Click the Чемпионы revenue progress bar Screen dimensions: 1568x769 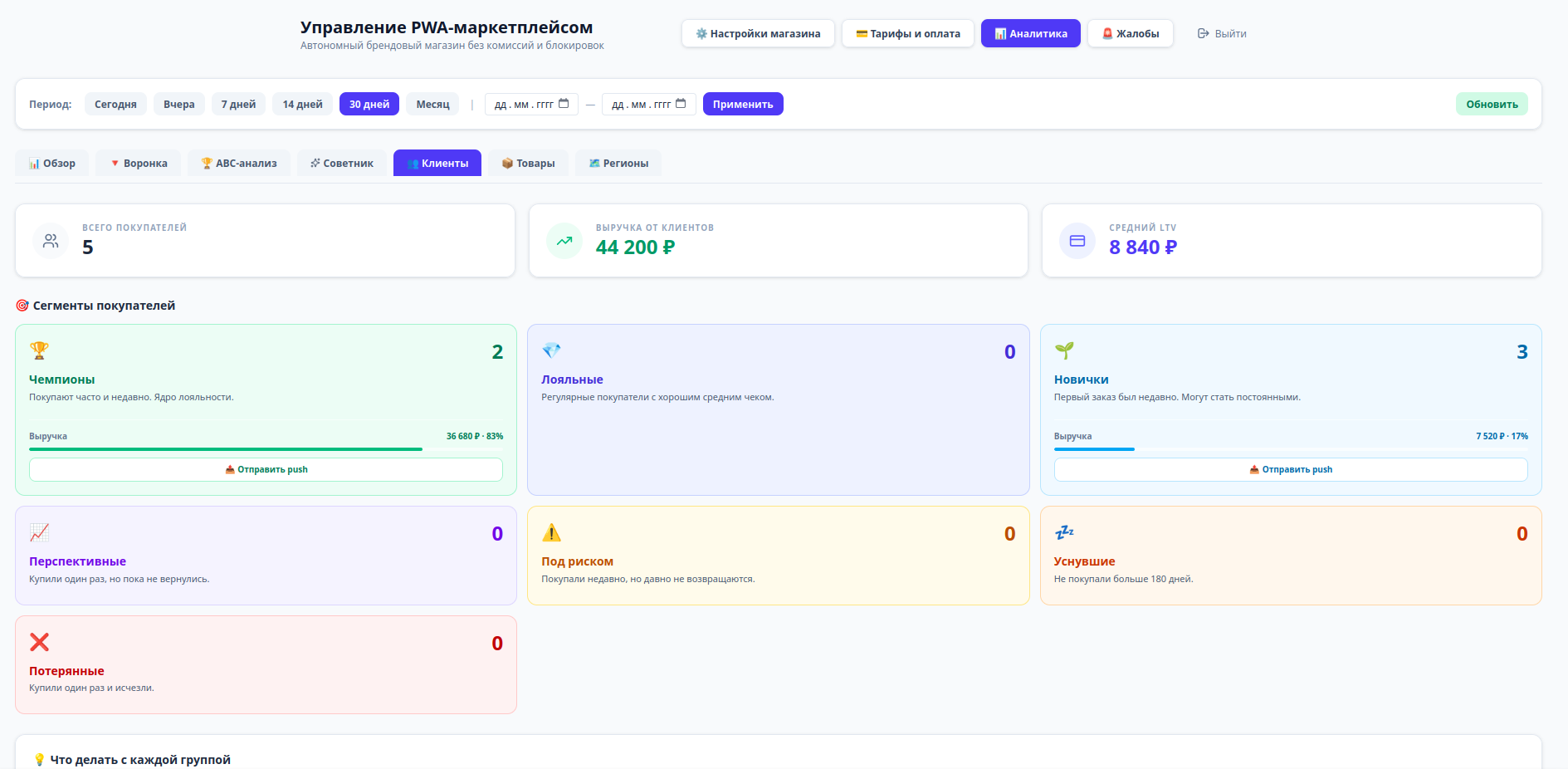click(x=266, y=449)
